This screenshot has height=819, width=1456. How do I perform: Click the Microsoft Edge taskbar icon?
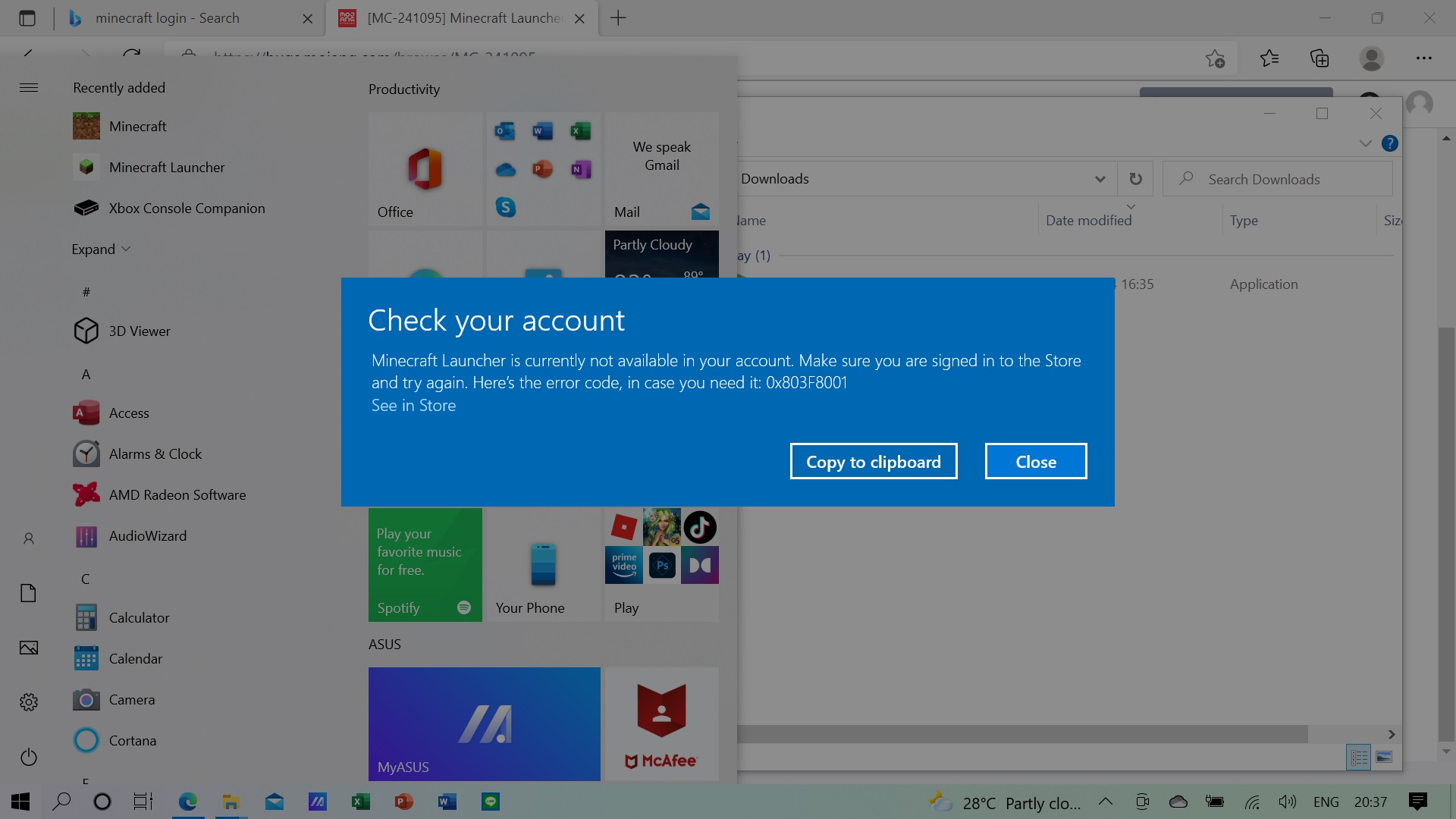pyautogui.click(x=187, y=802)
